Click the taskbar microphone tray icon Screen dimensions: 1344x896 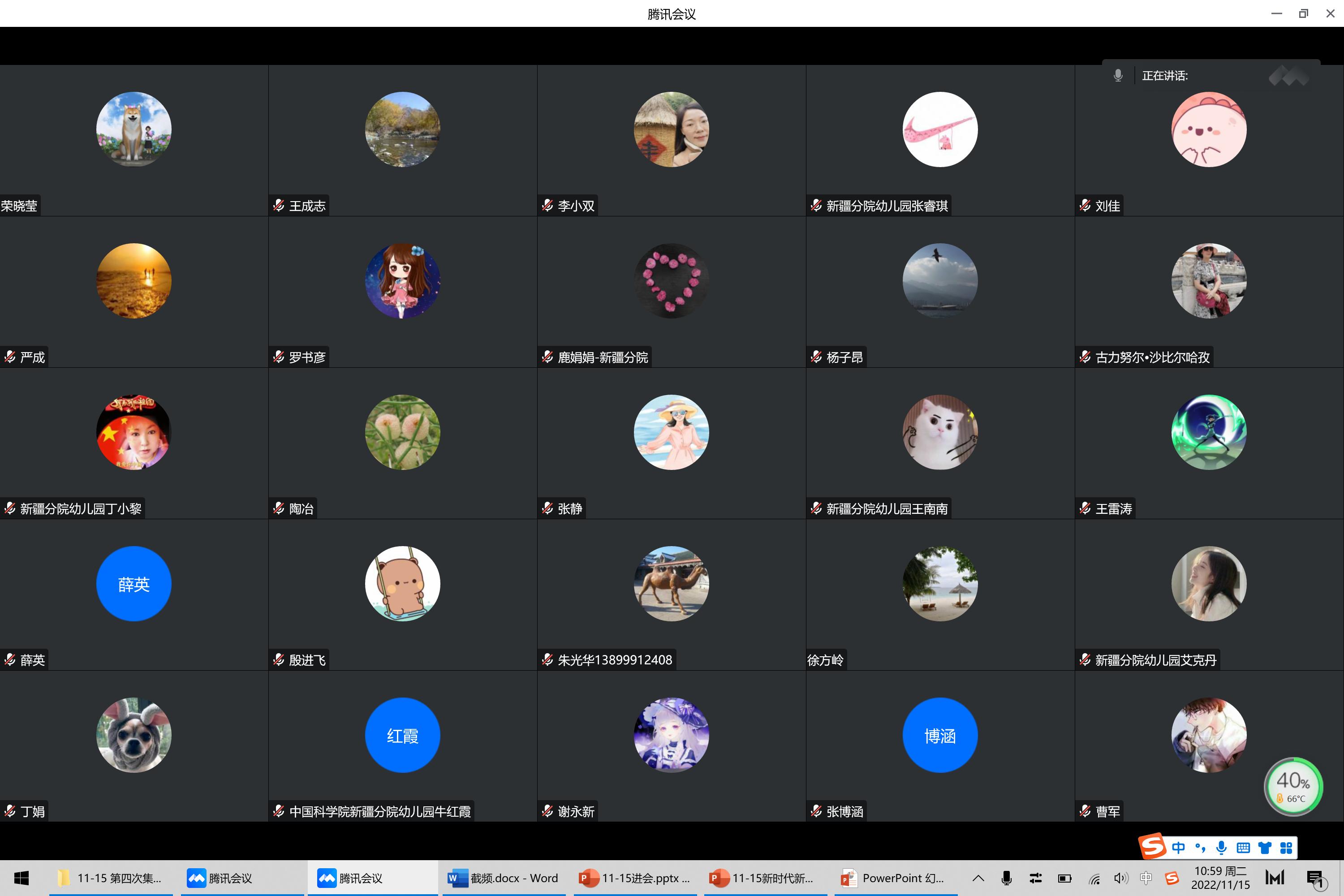(1007, 878)
